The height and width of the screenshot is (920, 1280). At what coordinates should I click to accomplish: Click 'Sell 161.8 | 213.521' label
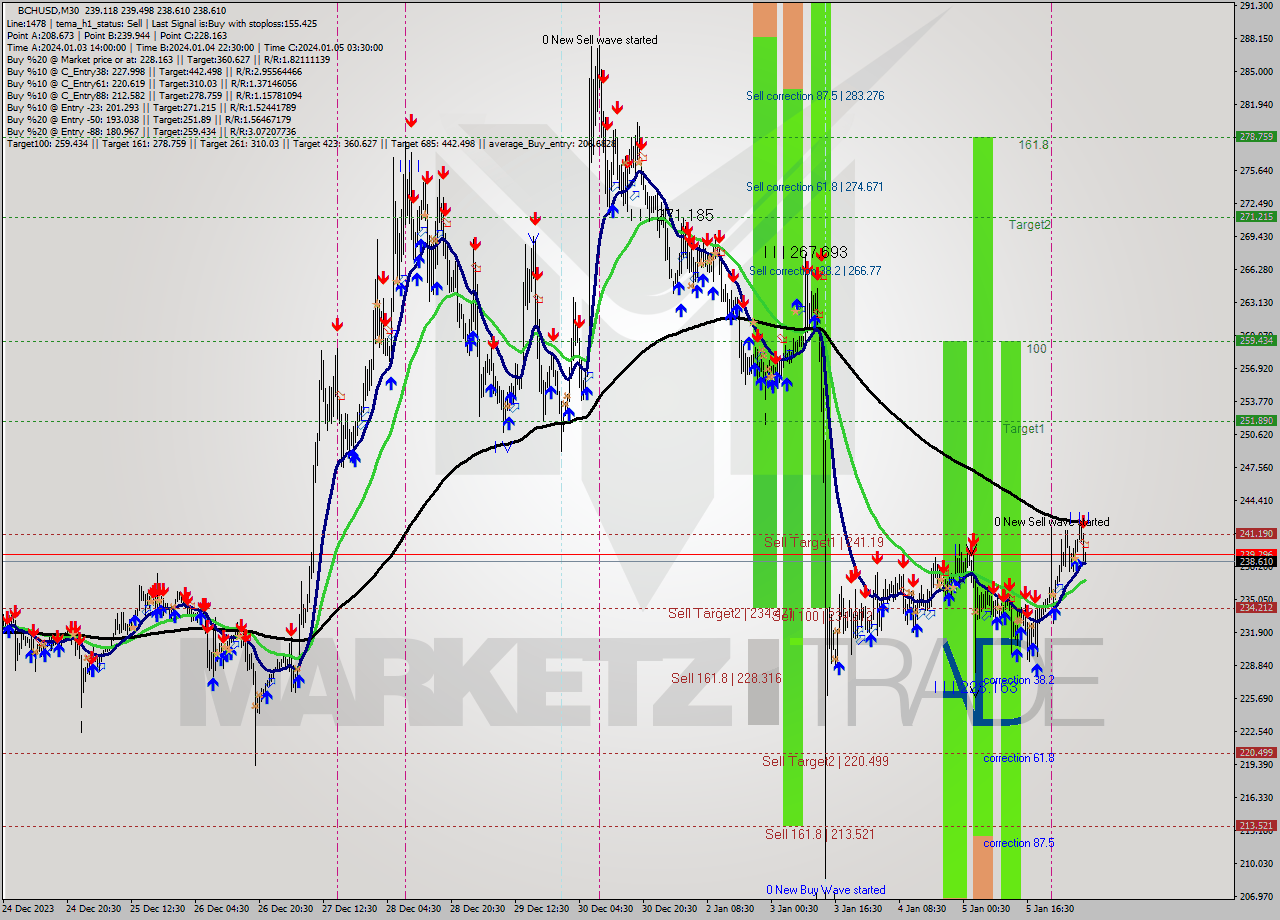pyautogui.click(x=820, y=834)
